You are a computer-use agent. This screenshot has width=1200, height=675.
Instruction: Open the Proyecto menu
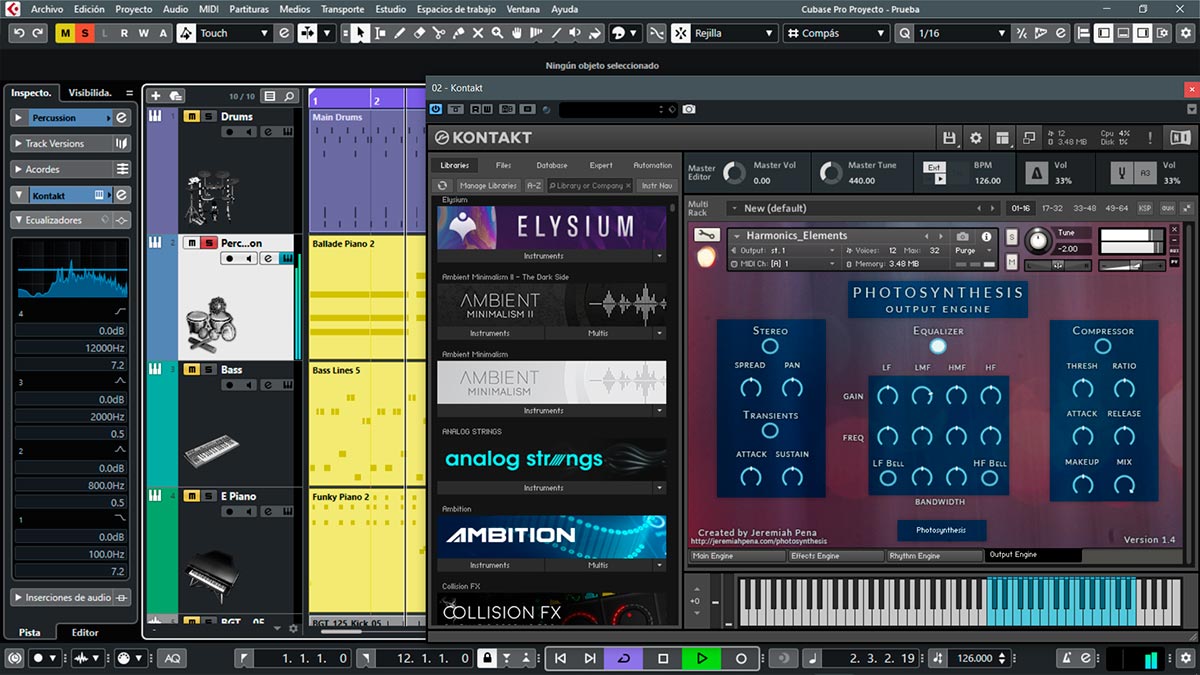(134, 9)
